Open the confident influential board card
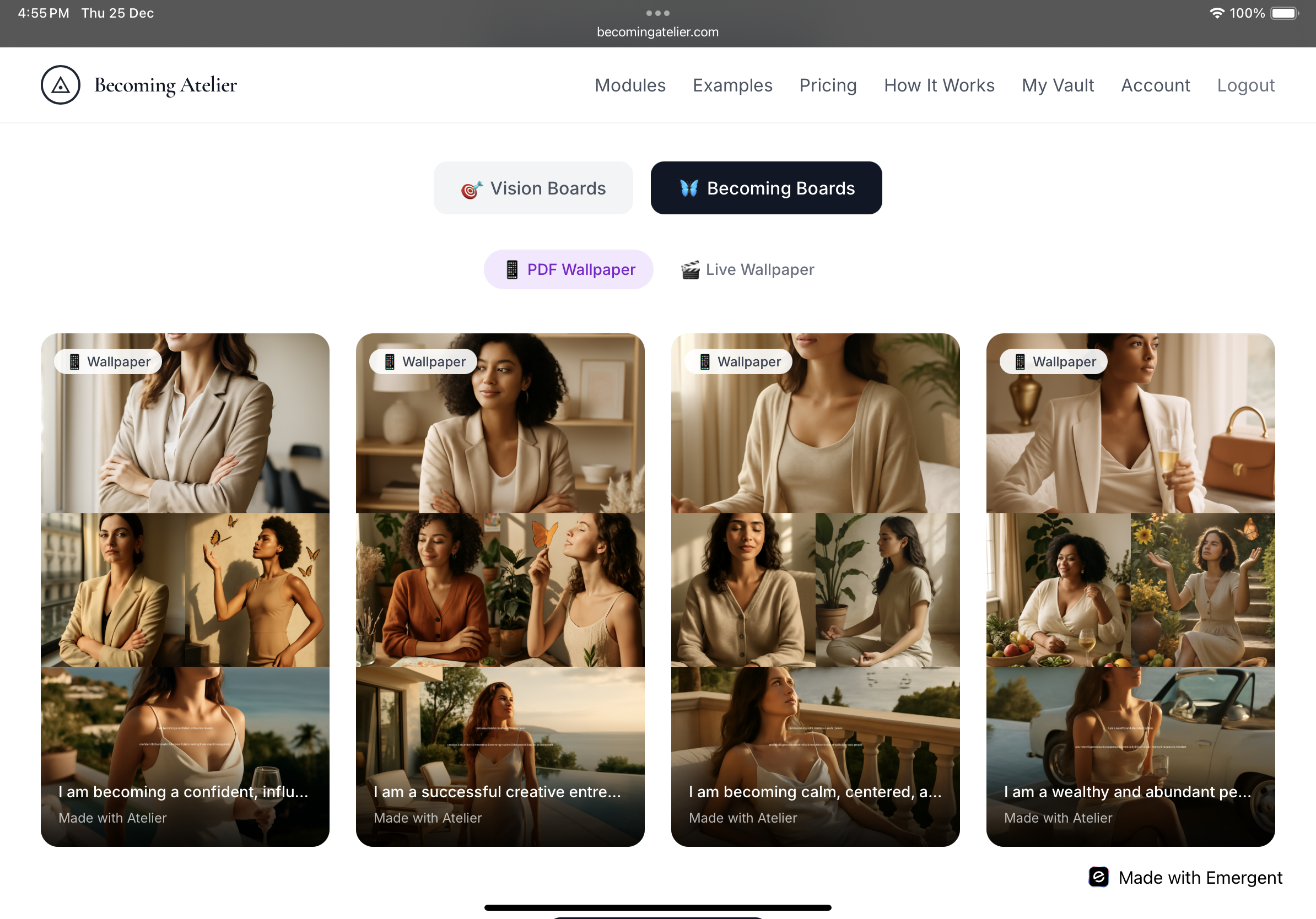Image resolution: width=1316 pixels, height=919 pixels. click(x=185, y=590)
